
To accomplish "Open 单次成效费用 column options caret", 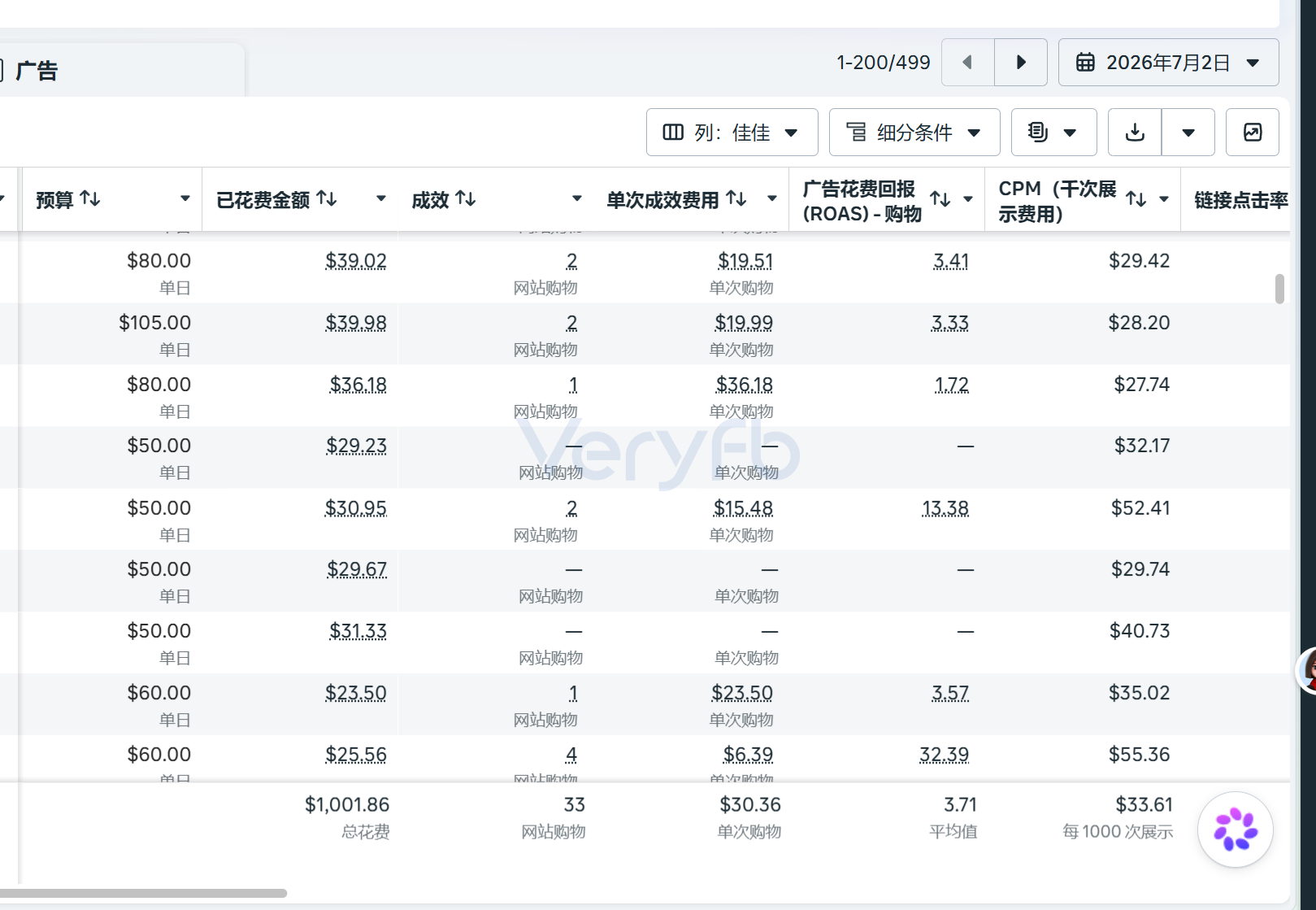I will point(772,198).
